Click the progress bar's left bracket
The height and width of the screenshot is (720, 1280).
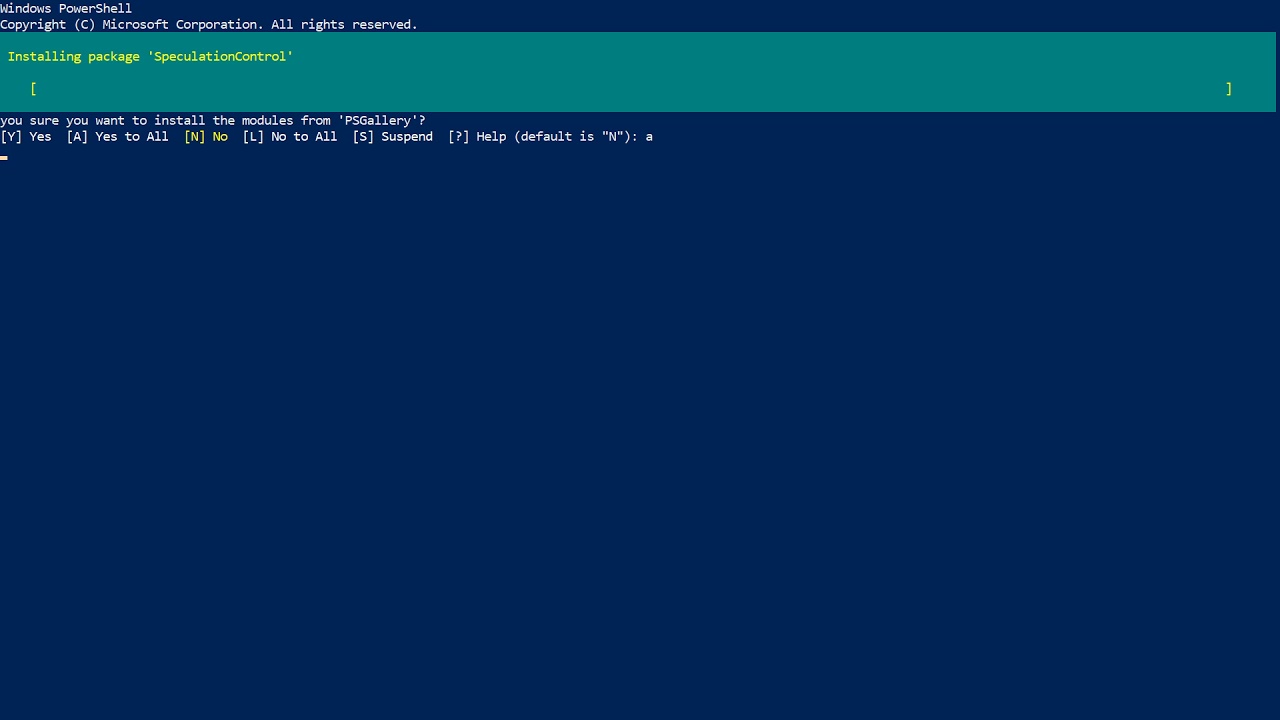[x=34, y=89]
